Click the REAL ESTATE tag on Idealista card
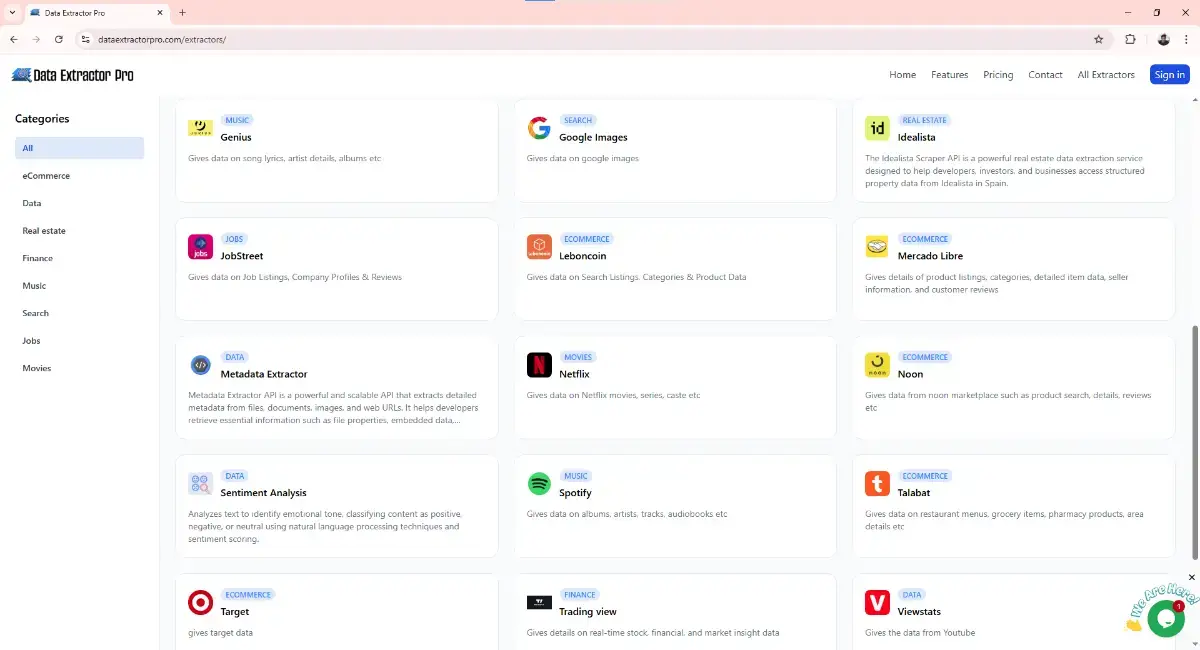The height and width of the screenshot is (650, 1200). (925, 120)
